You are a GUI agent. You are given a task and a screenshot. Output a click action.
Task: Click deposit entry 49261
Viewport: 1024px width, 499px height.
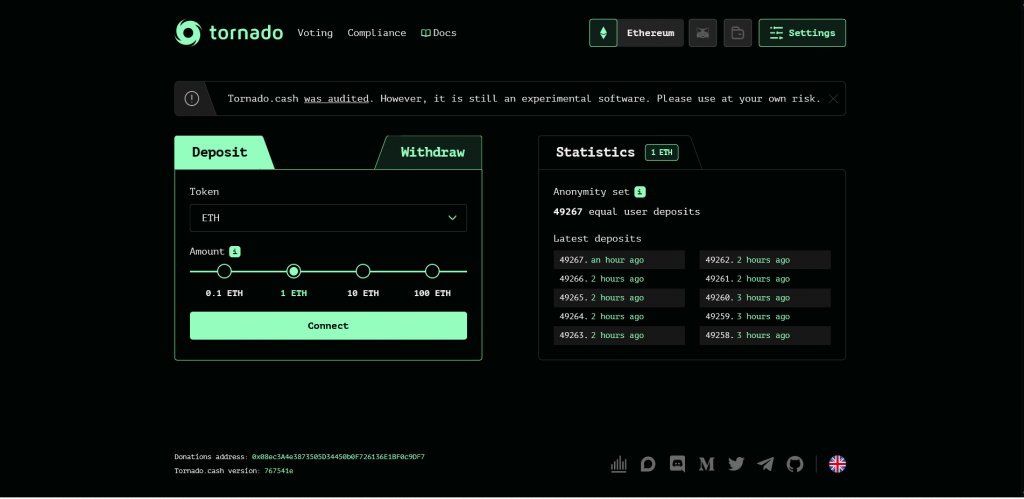pyautogui.click(x=765, y=279)
